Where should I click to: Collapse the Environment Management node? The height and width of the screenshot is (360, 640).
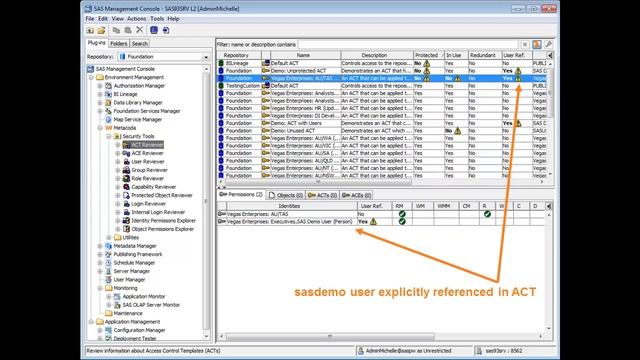(91, 77)
